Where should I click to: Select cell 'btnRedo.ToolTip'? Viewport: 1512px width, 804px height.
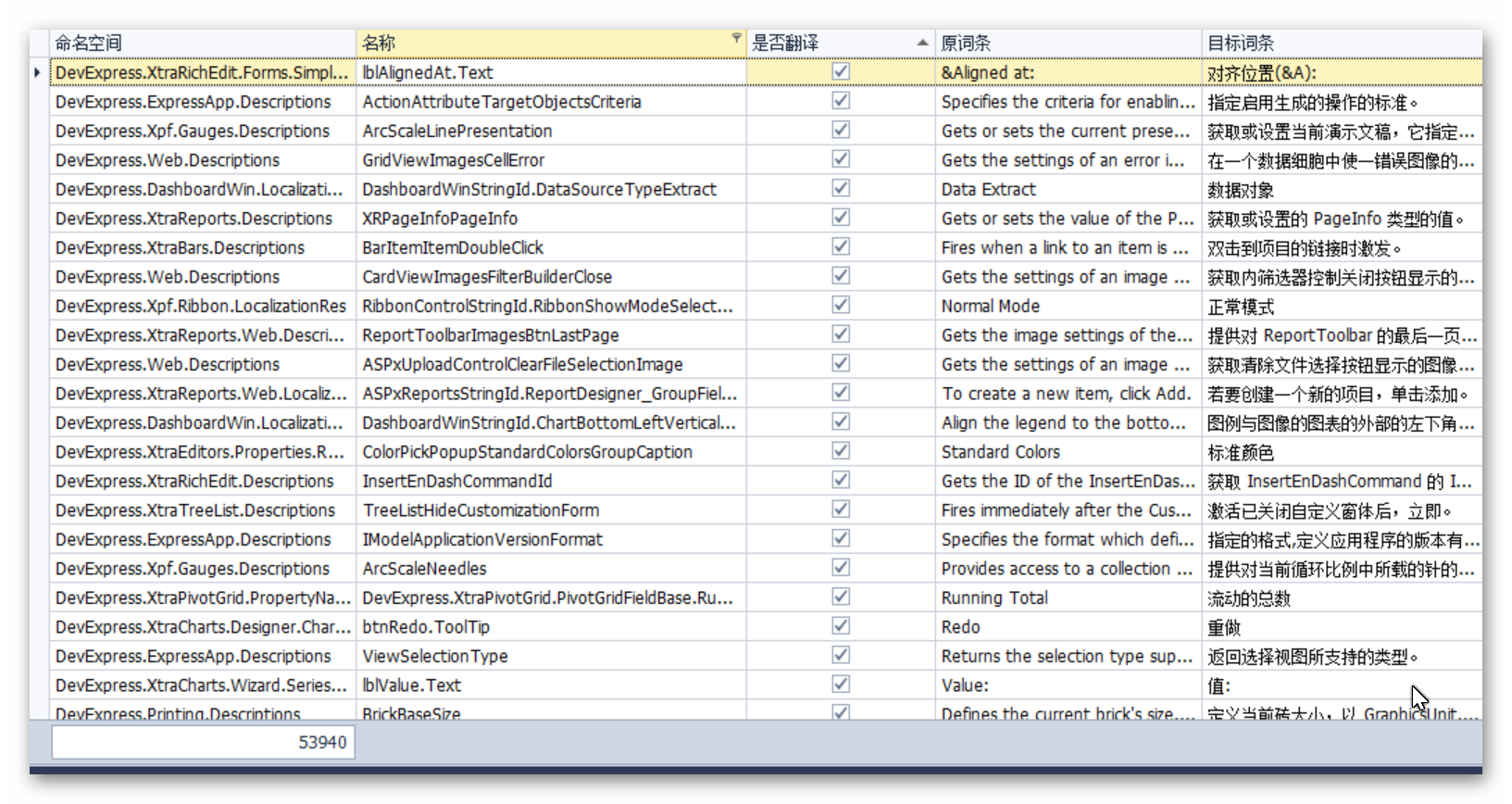[552, 627]
